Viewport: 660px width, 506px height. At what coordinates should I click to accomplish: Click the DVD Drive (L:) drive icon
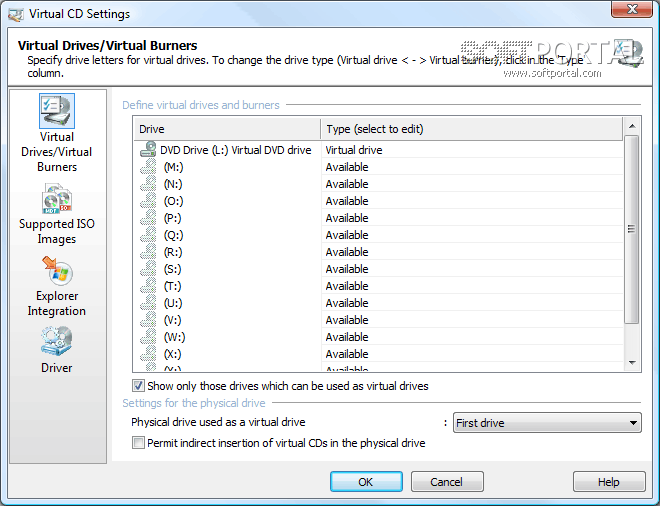[x=148, y=150]
